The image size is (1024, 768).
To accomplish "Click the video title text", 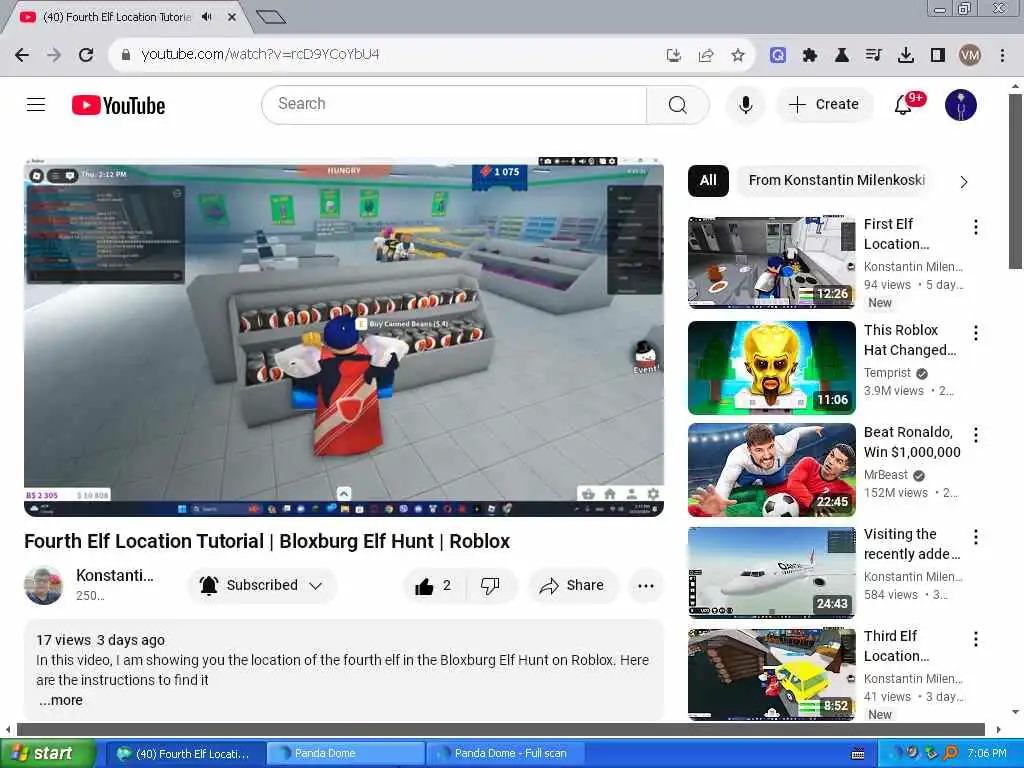I will coord(267,541).
